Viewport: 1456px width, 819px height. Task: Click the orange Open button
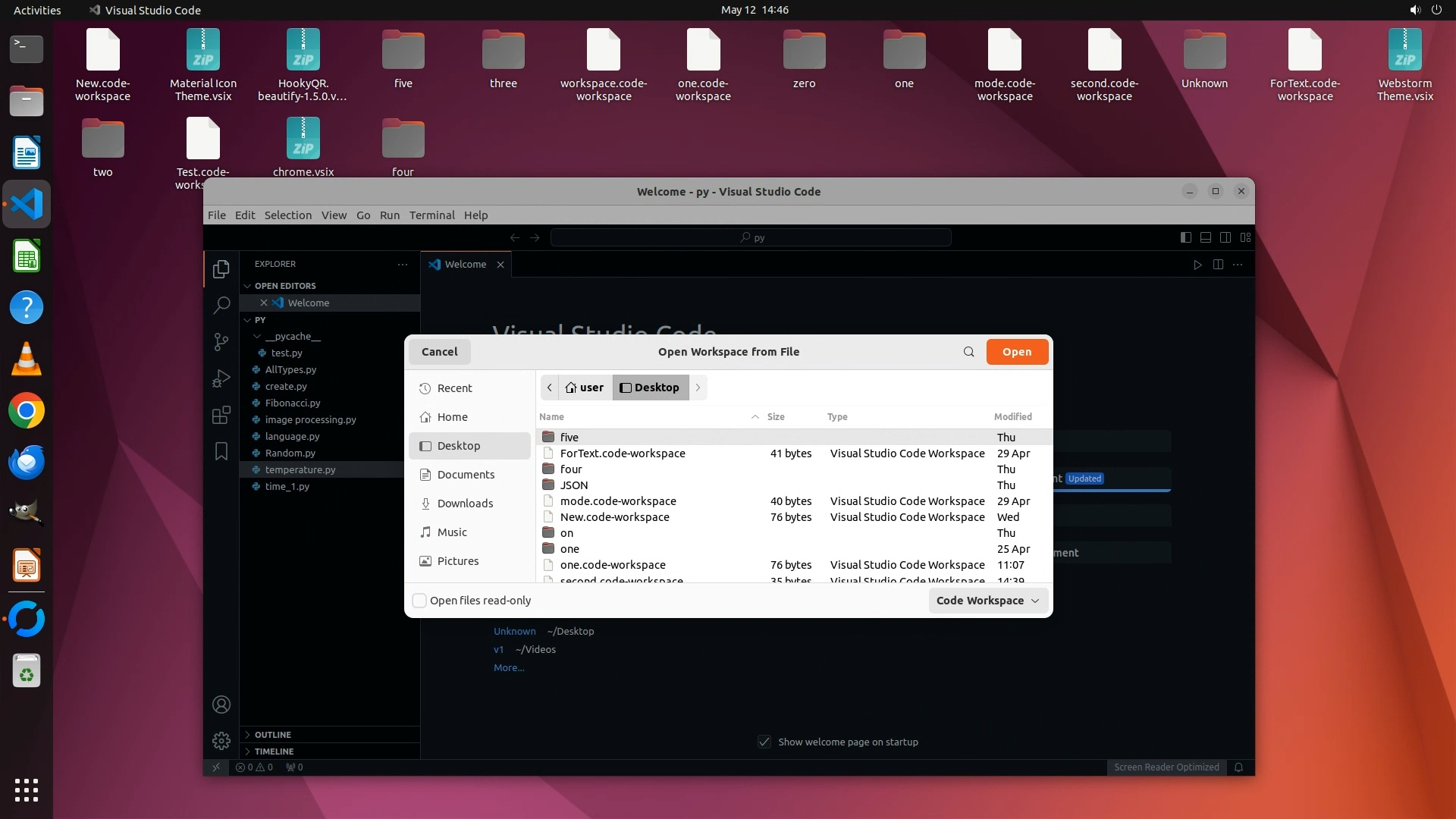coord(1016,352)
